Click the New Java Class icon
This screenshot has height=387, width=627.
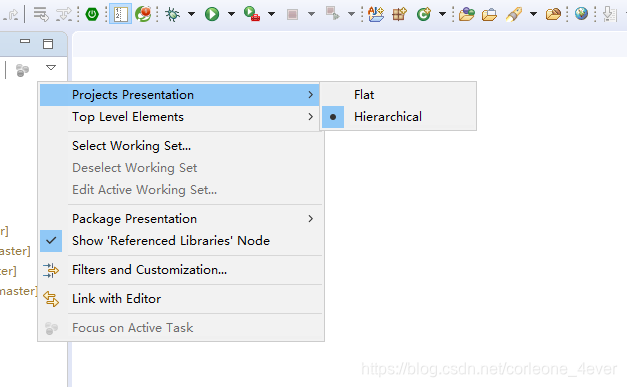[423, 14]
